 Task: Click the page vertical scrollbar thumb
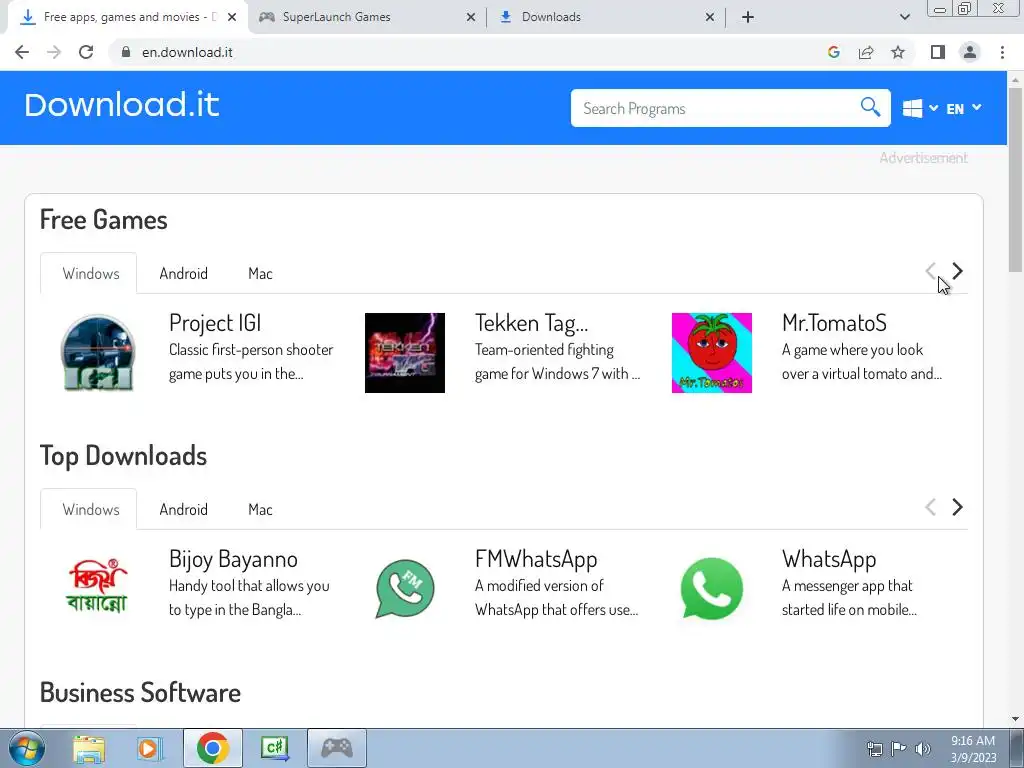tap(1015, 180)
